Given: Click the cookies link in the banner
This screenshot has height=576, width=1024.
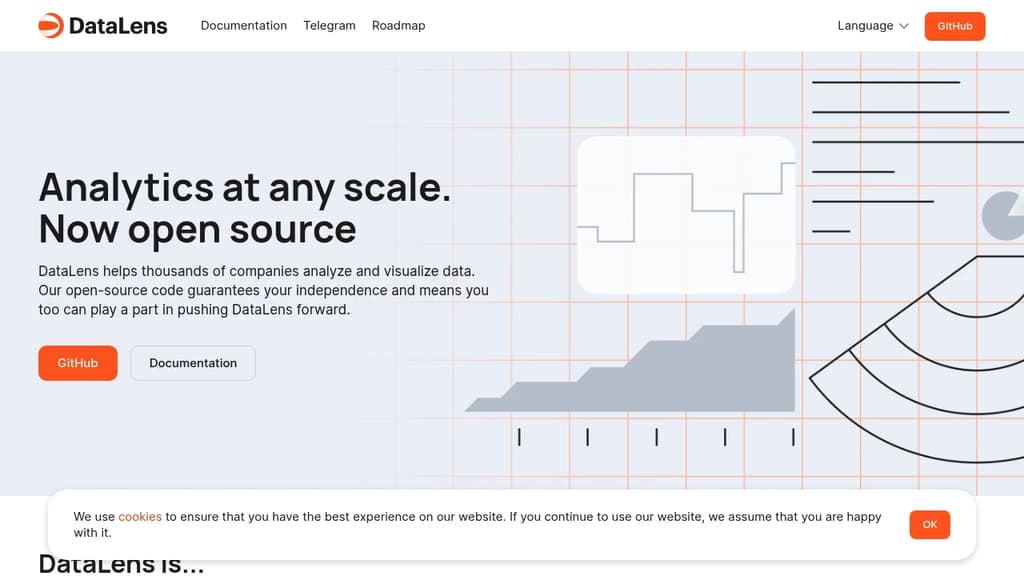Looking at the screenshot, I should (x=140, y=516).
